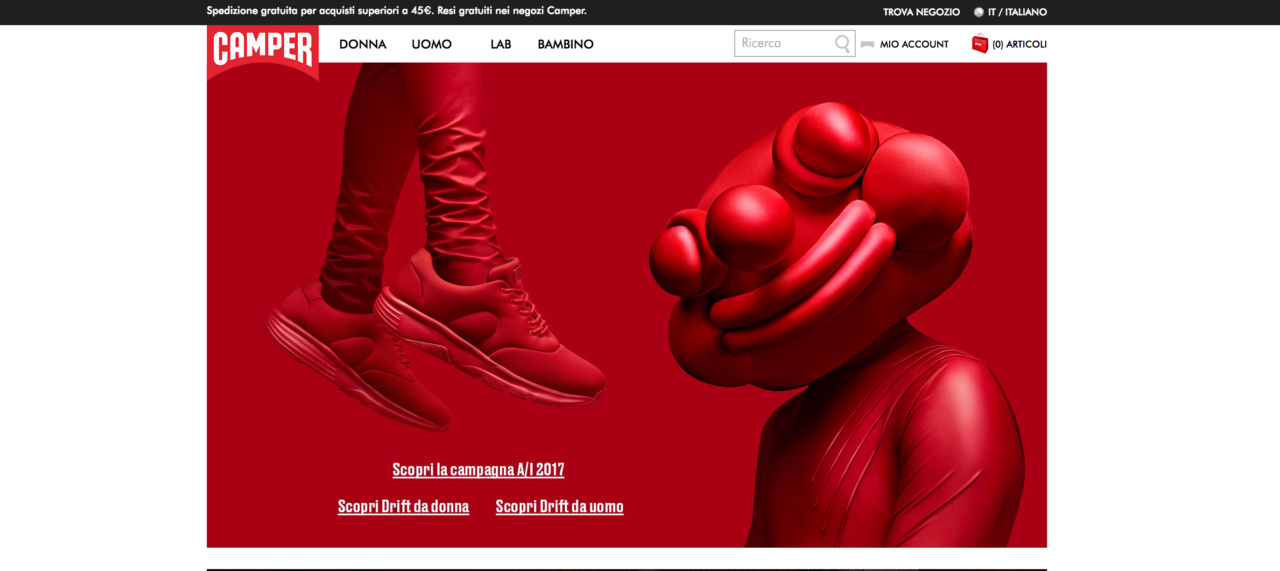Click TROVA NEGOZIO link
The height and width of the screenshot is (571, 1280).
921,12
